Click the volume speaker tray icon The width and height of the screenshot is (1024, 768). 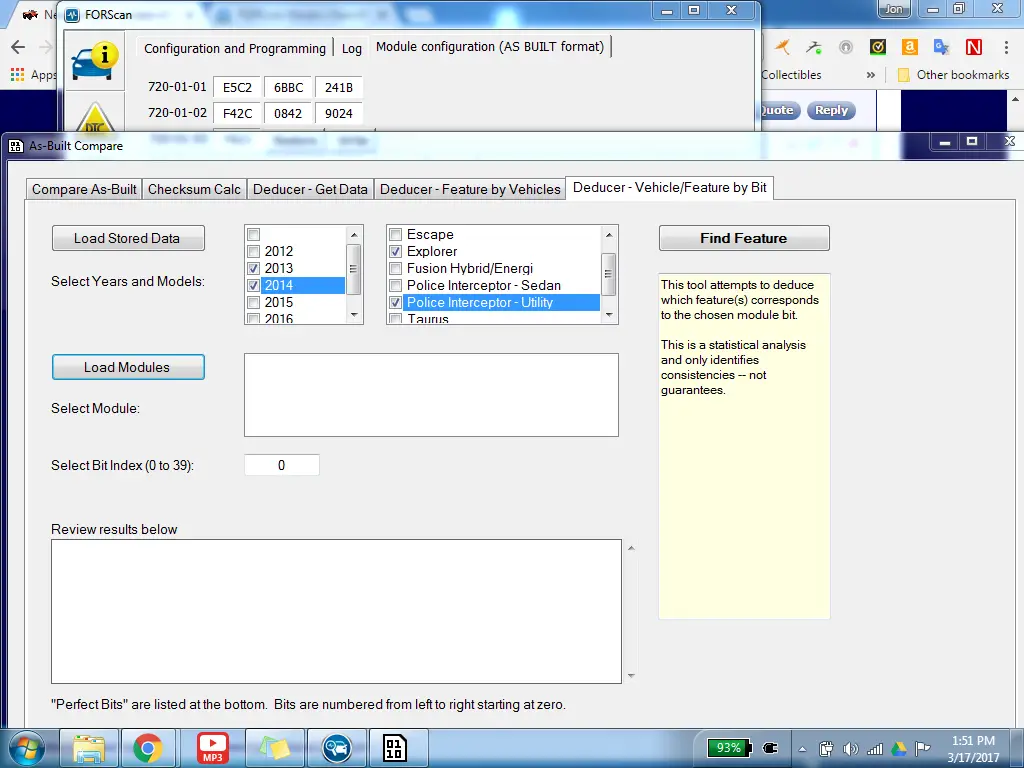click(850, 749)
